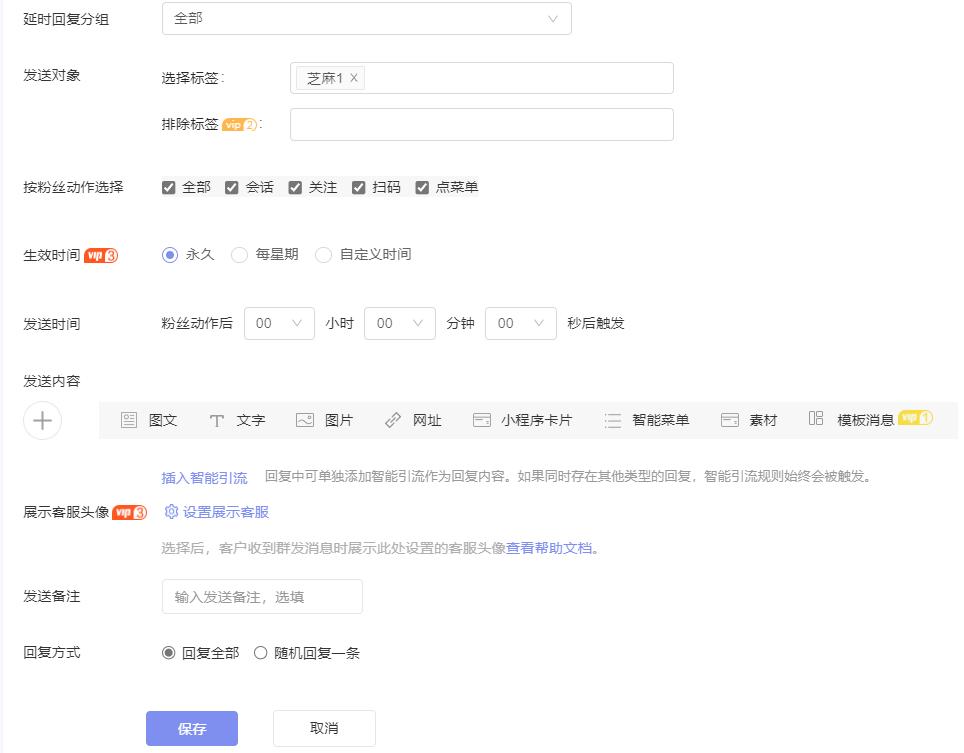Viewport: 964px width, 753px height.
Task: Select the 素材 material content icon
Action: [748, 420]
